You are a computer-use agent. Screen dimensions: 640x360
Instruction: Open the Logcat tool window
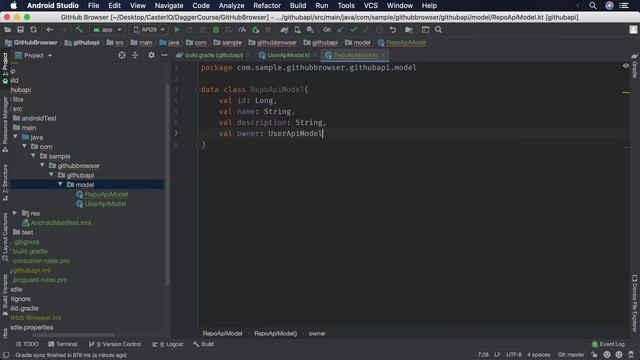[168, 344]
